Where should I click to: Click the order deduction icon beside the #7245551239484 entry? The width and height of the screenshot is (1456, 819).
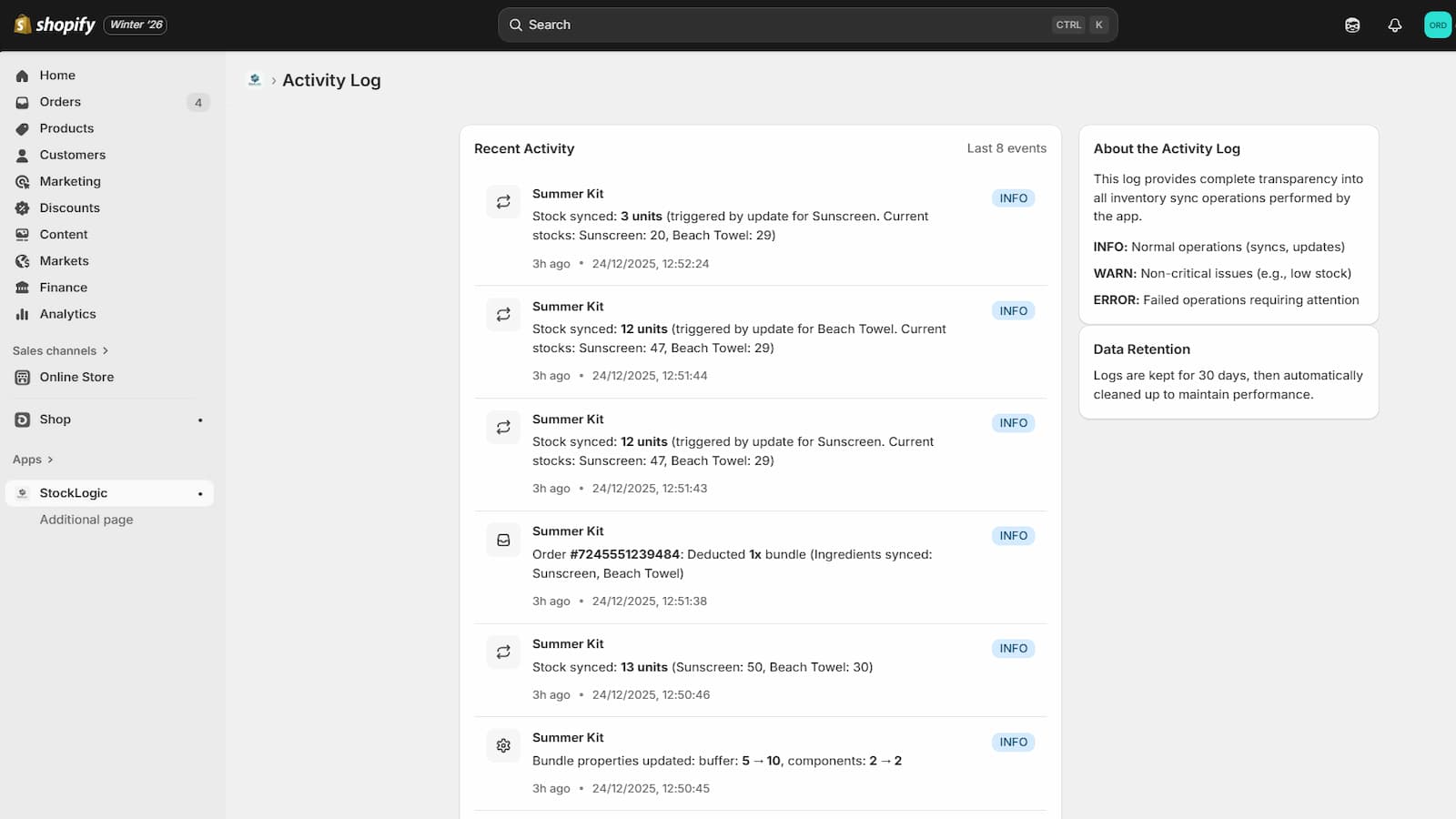pyautogui.click(x=503, y=539)
